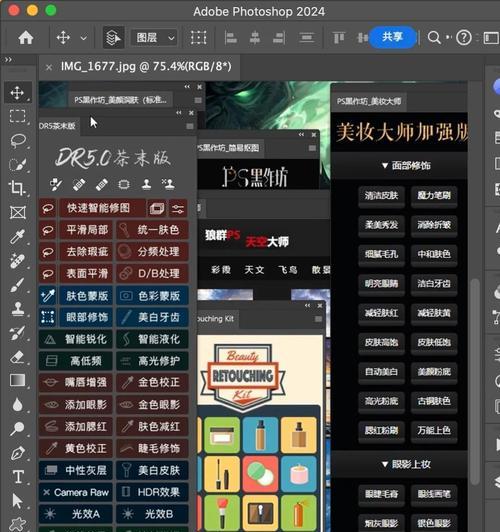Toggle Auto-Select layers icon
The height and width of the screenshot is (532, 500).
(x=114, y=38)
